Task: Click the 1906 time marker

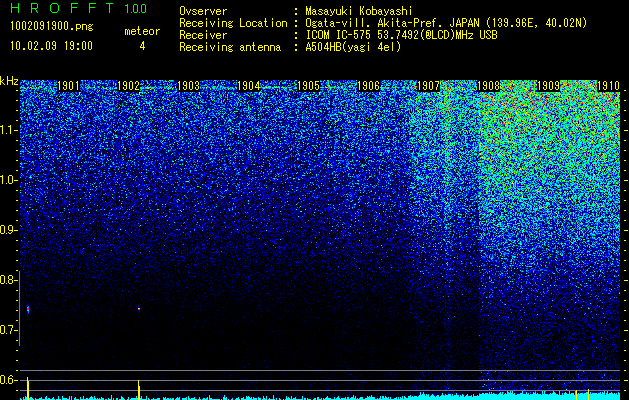Action: tap(368, 86)
